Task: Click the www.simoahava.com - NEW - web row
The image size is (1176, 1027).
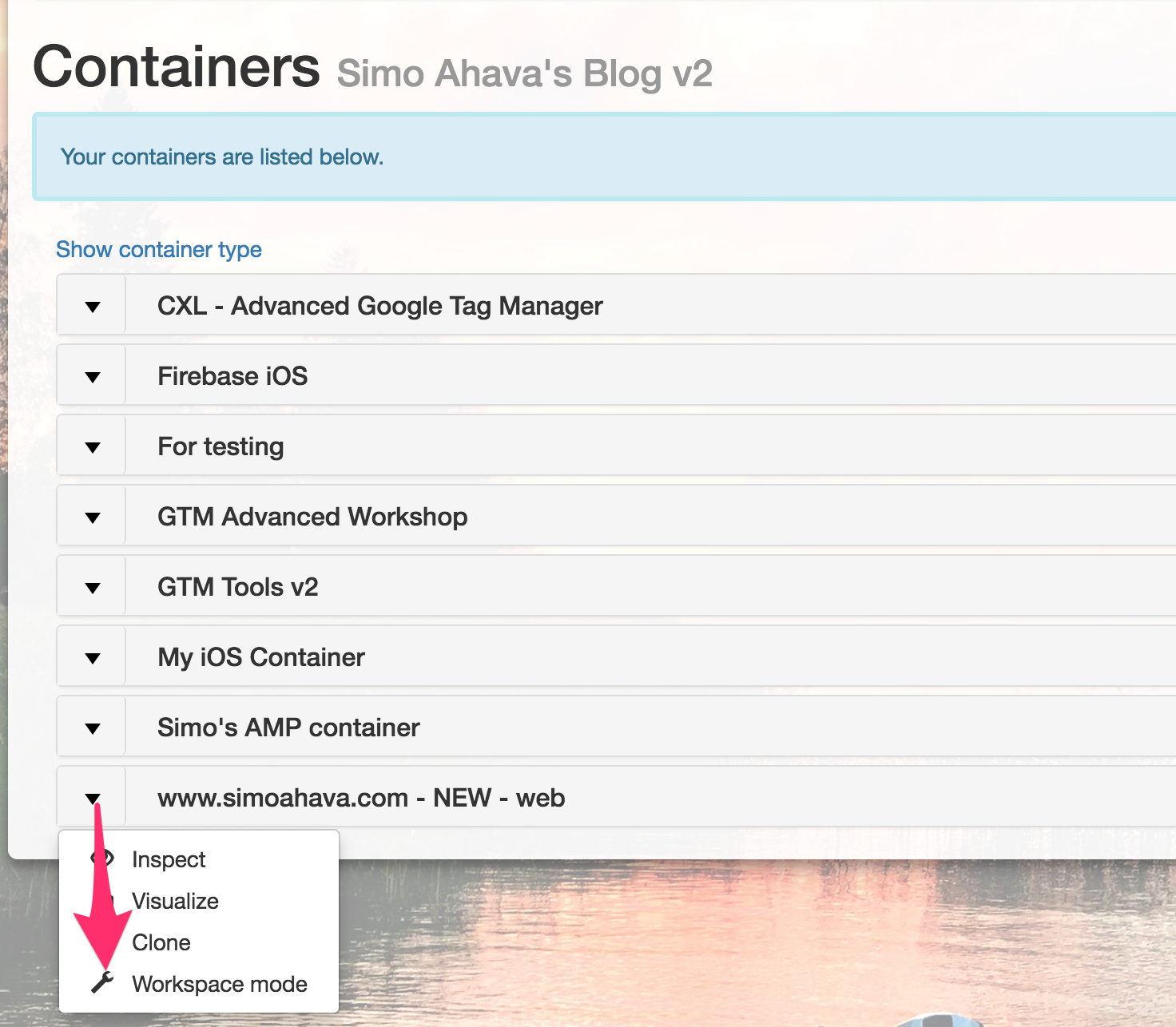Action: [x=650, y=798]
